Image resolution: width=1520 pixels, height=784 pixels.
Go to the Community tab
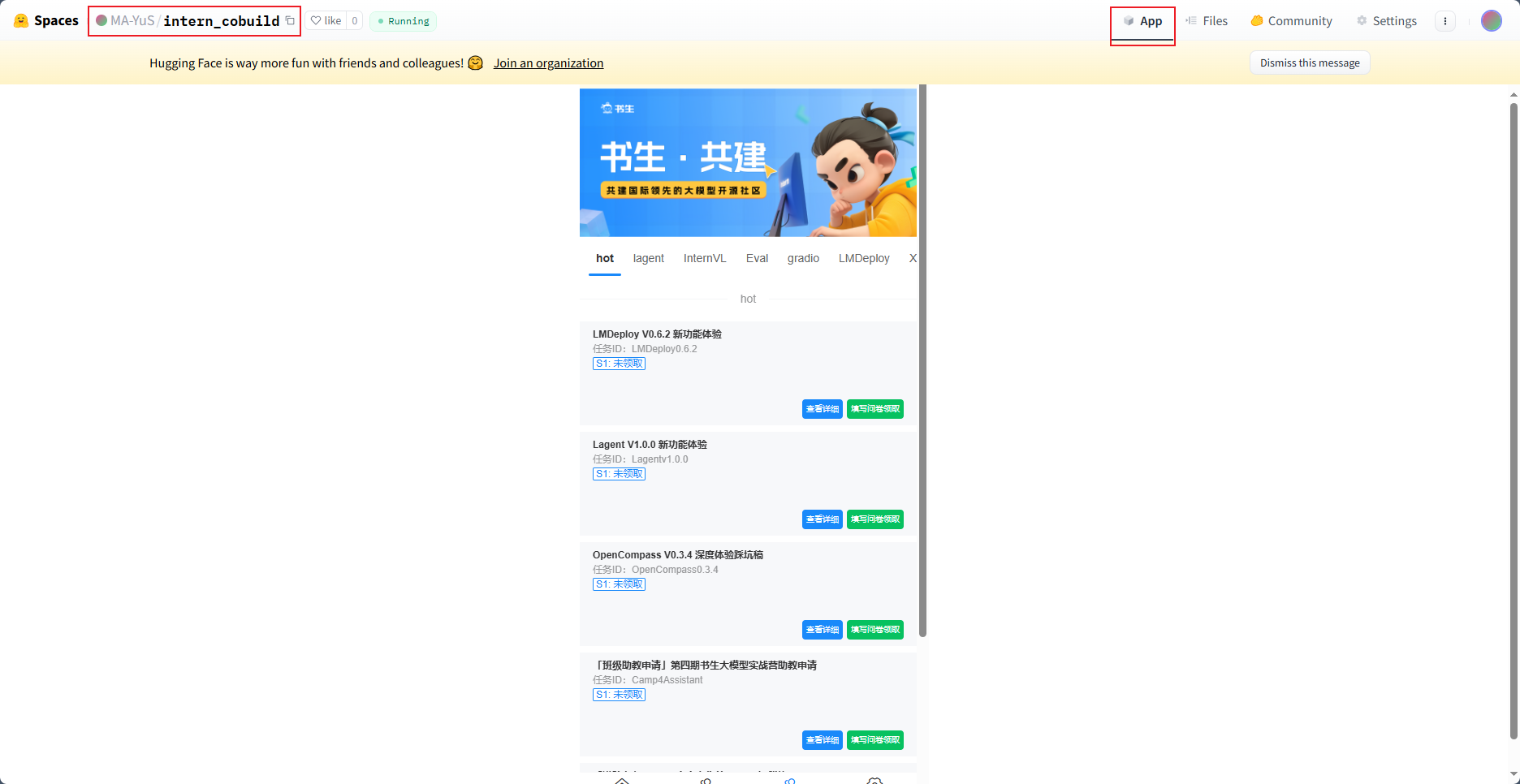(x=1291, y=21)
